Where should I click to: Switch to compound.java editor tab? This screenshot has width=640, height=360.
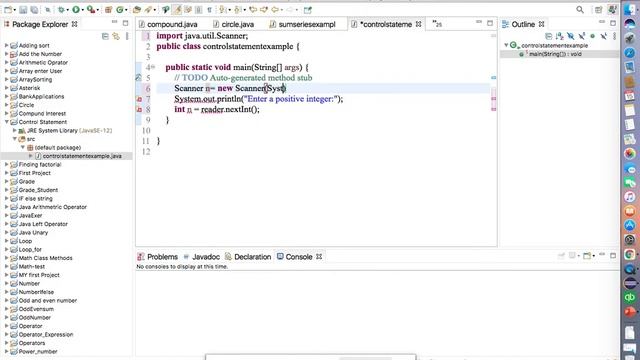[x=168, y=24]
